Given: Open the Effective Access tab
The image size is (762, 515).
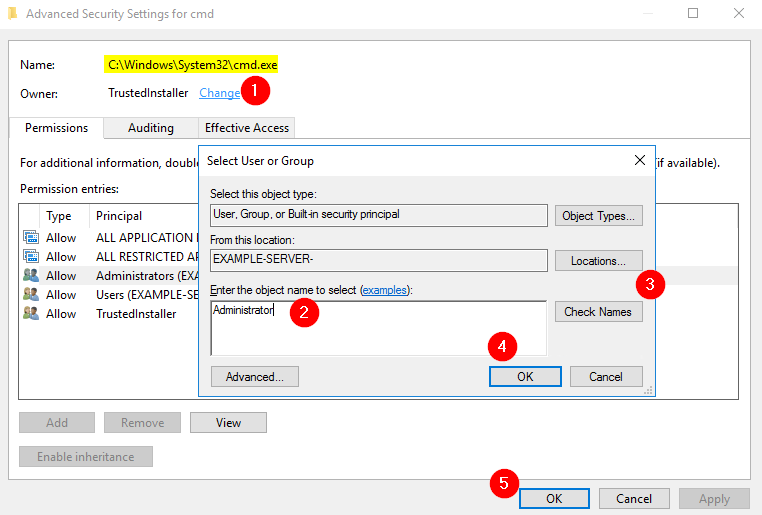Looking at the screenshot, I should pyautogui.click(x=246, y=128).
